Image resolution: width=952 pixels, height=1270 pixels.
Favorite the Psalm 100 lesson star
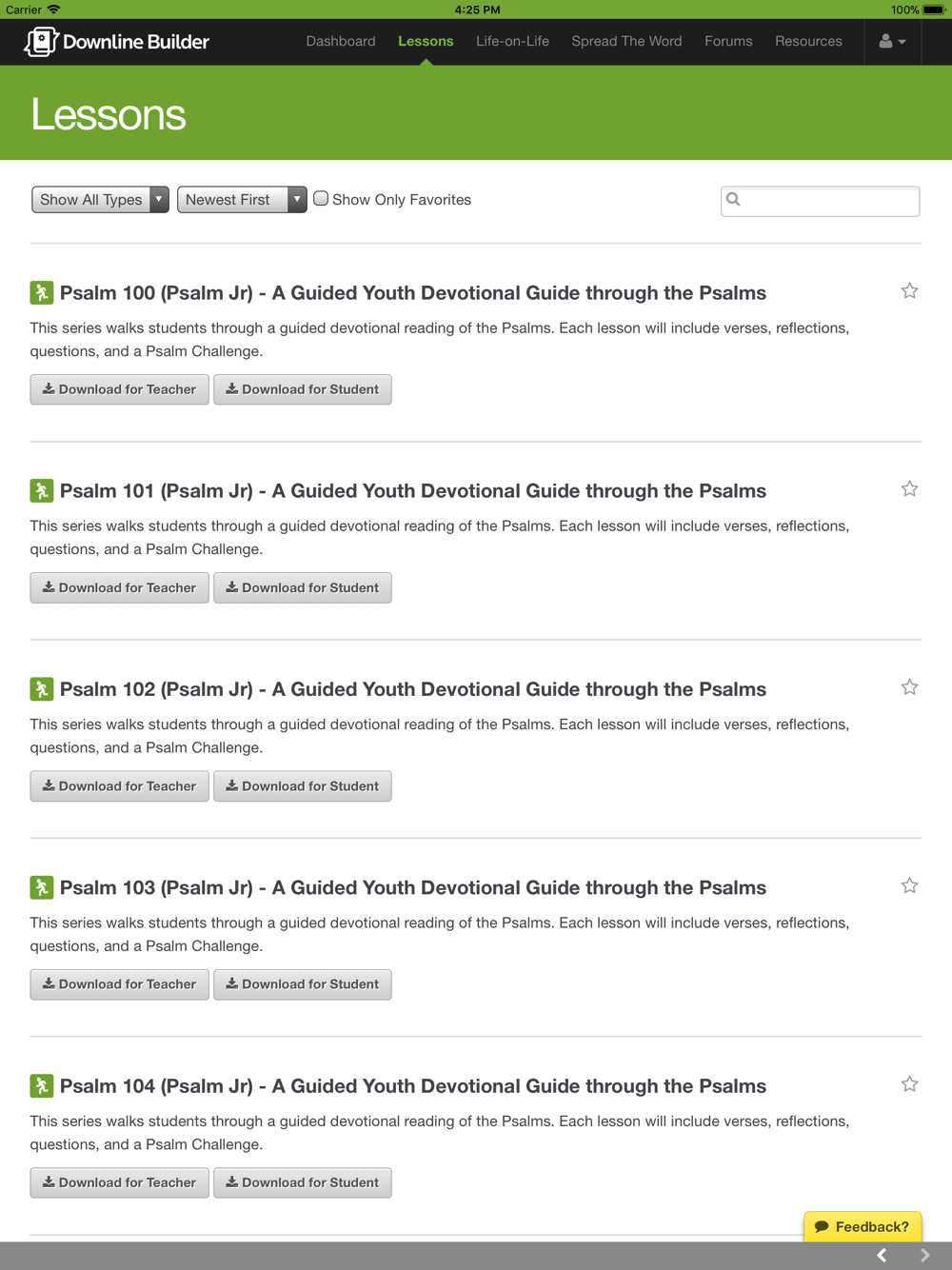tap(909, 291)
